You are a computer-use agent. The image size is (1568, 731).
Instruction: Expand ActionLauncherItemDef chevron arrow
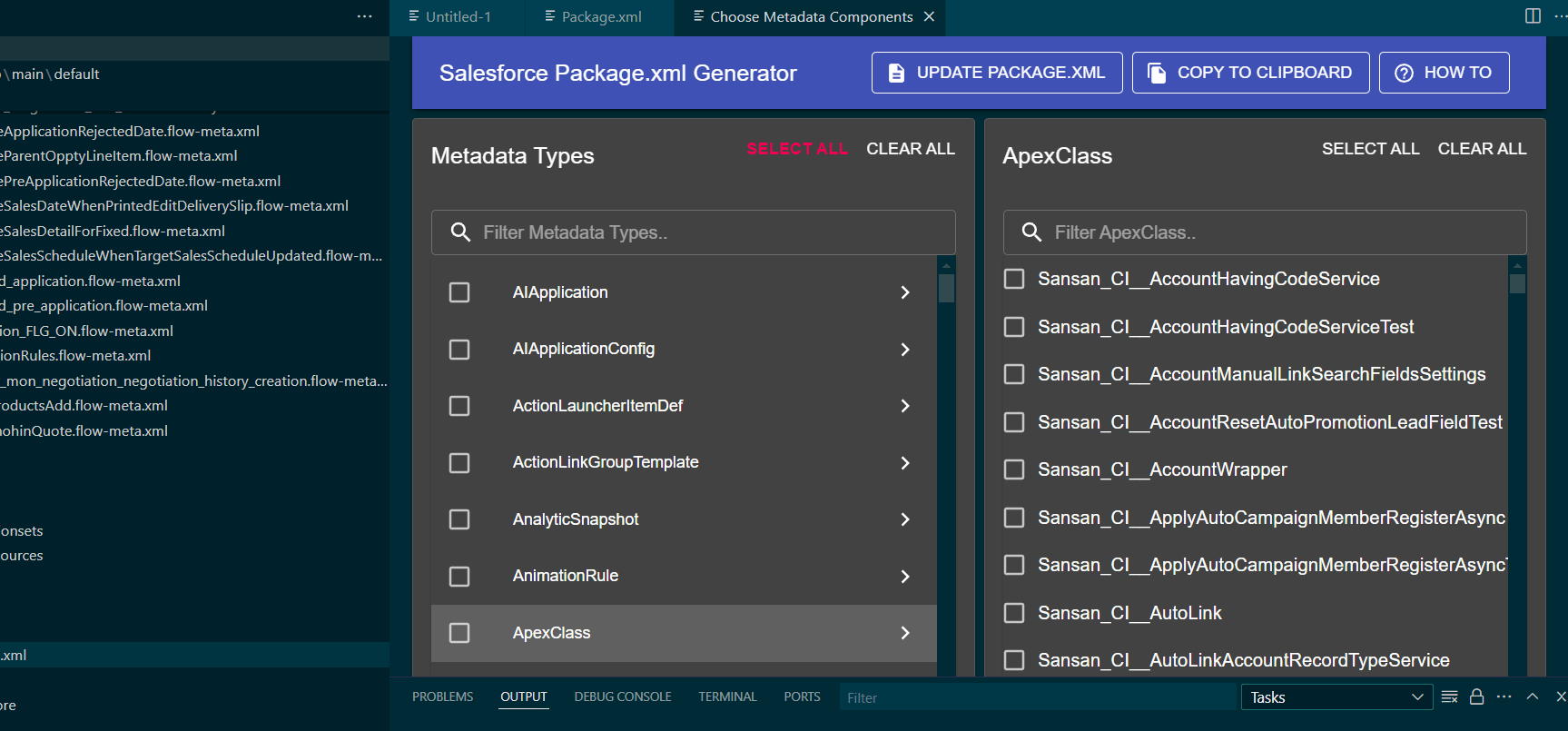pyautogui.click(x=905, y=406)
